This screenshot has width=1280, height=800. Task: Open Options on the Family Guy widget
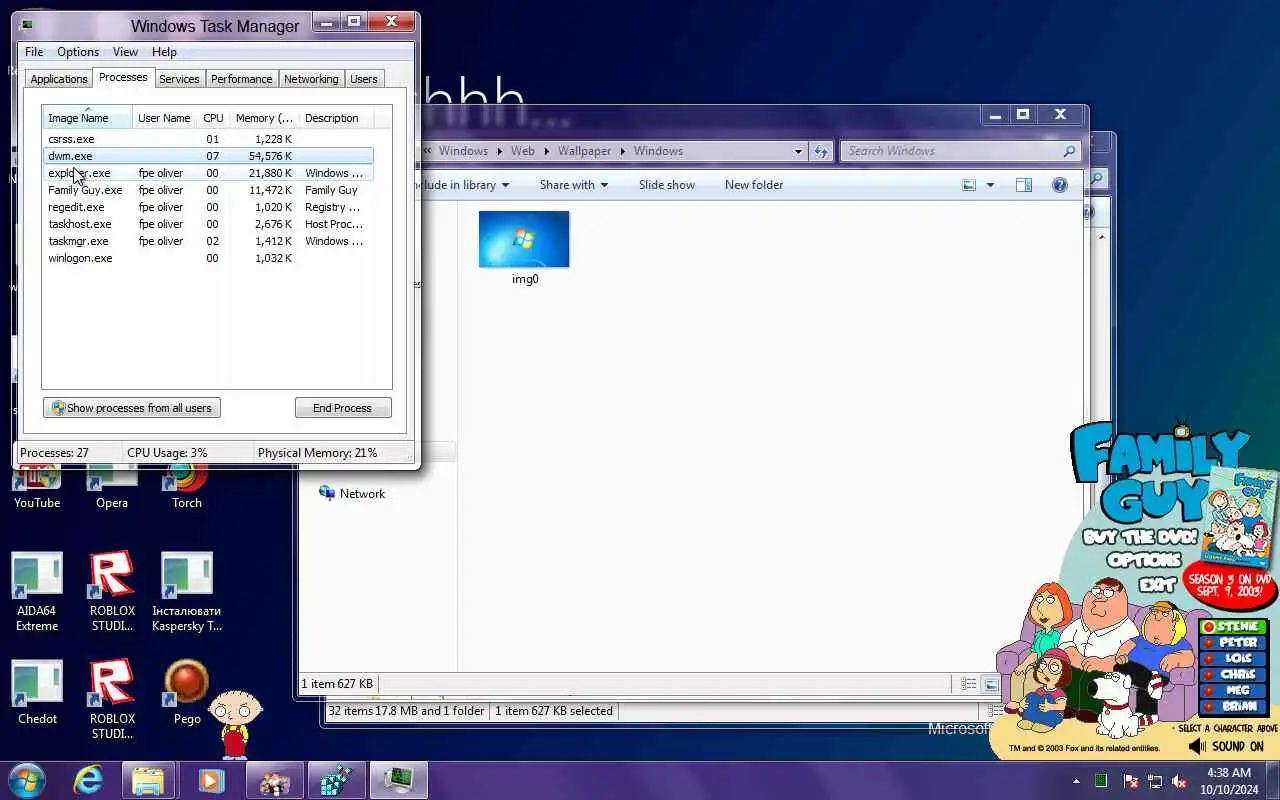1145,560
